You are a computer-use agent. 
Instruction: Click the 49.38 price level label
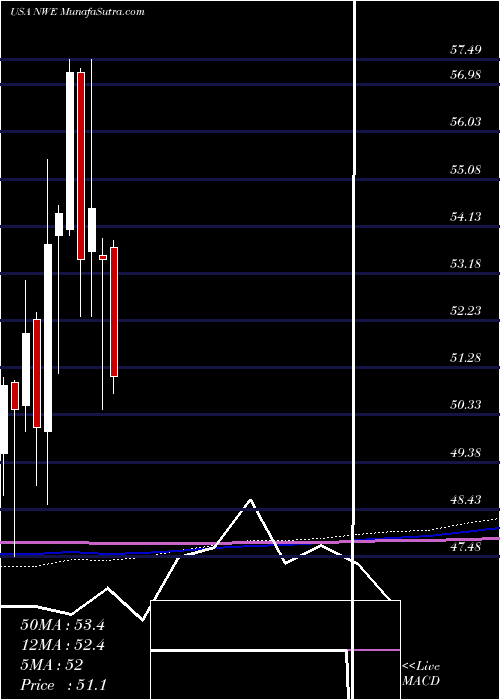pyautogui.click(x=466, y=452)
